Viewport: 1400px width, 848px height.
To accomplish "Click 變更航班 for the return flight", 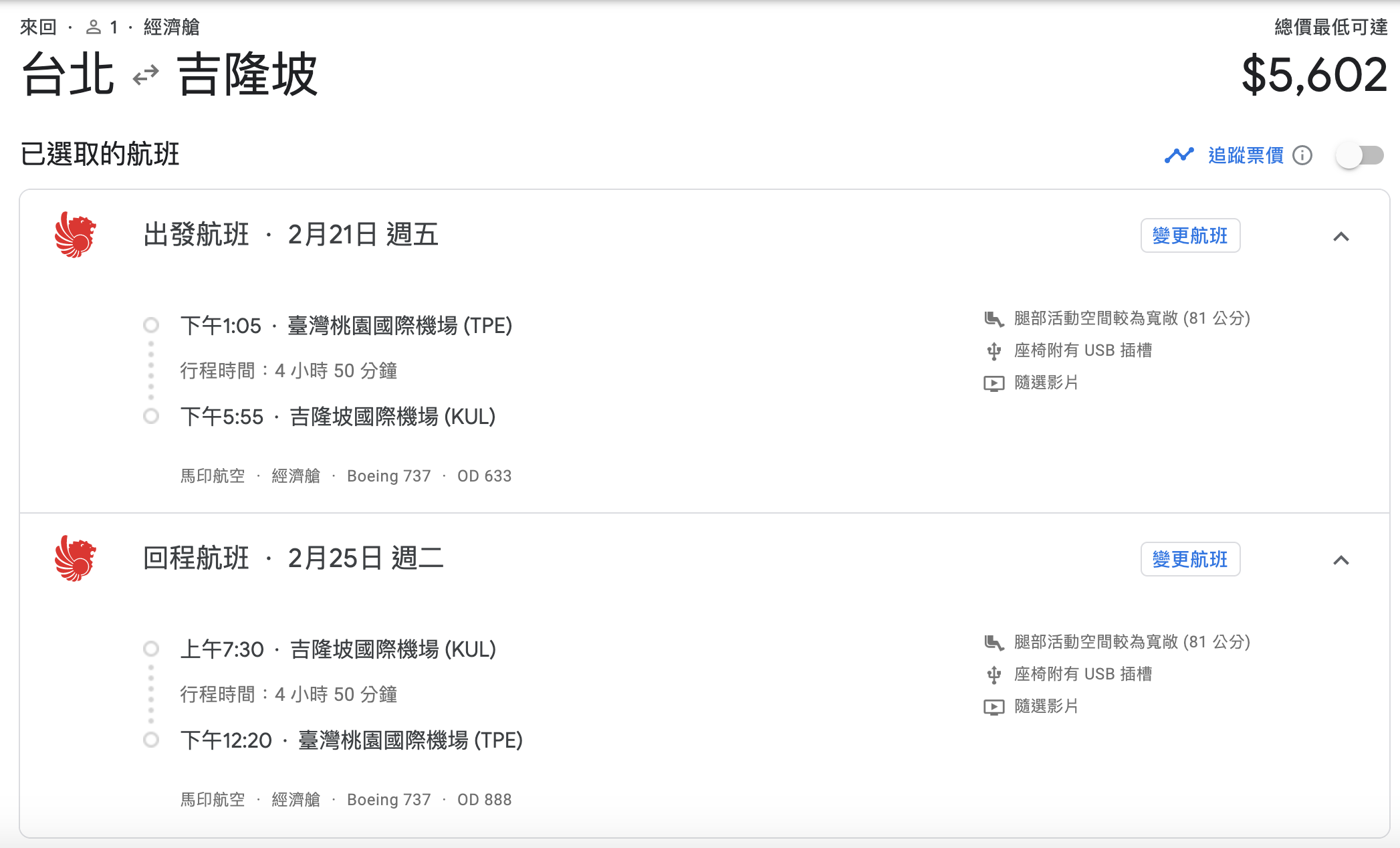I will point(1190,559).
